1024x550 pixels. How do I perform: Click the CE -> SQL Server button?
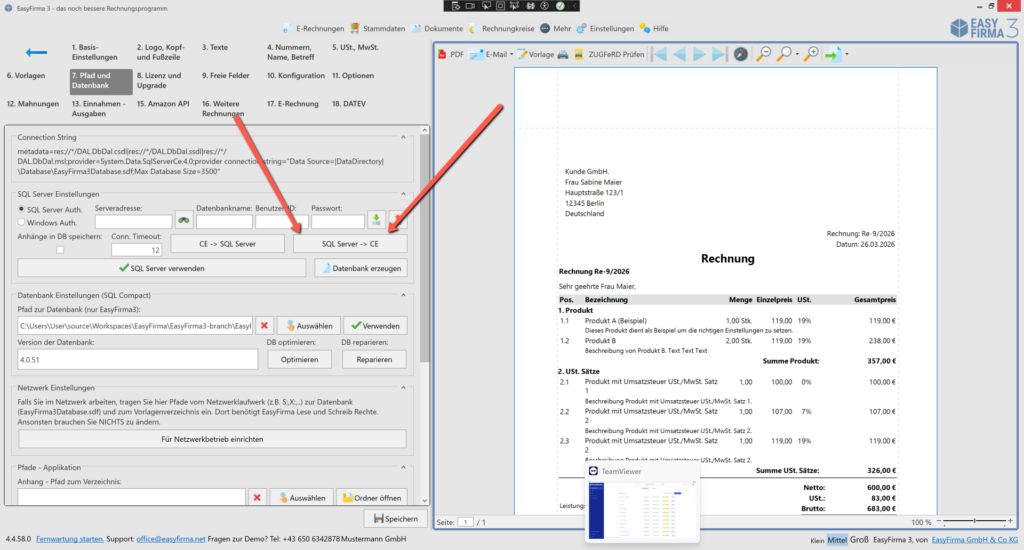(x=227, y=244)
